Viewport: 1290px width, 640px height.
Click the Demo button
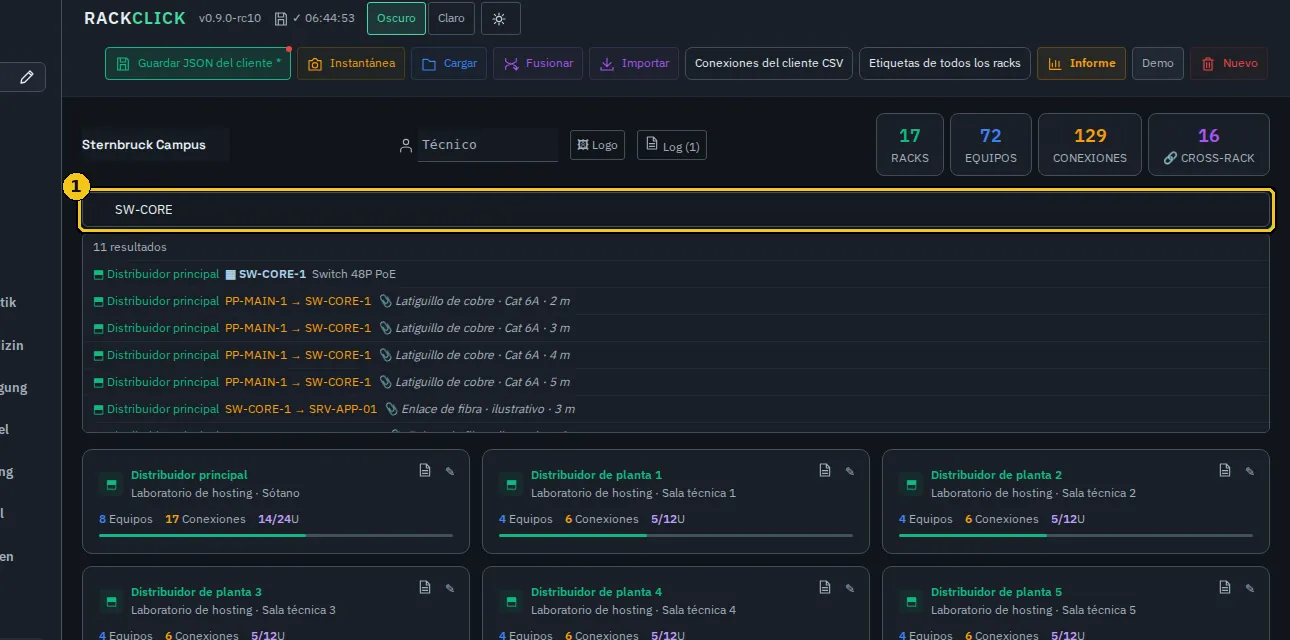(x=1158, y=63)
